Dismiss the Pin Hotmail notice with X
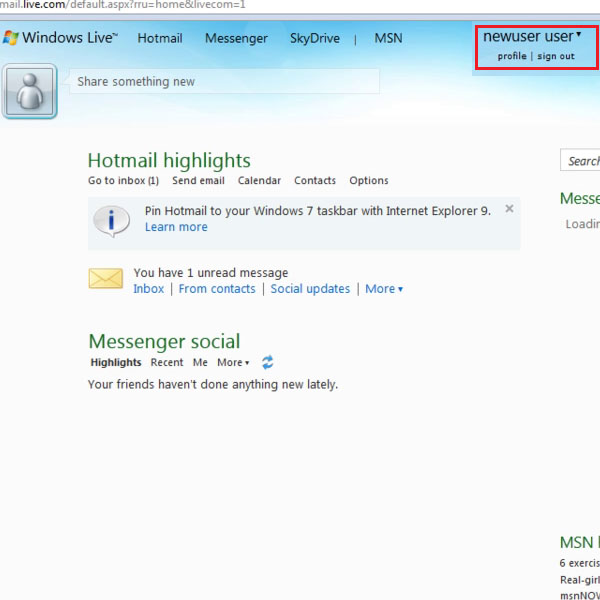This screenshot has height=600, width=600. pyautogui.click(x=509, y=209)
